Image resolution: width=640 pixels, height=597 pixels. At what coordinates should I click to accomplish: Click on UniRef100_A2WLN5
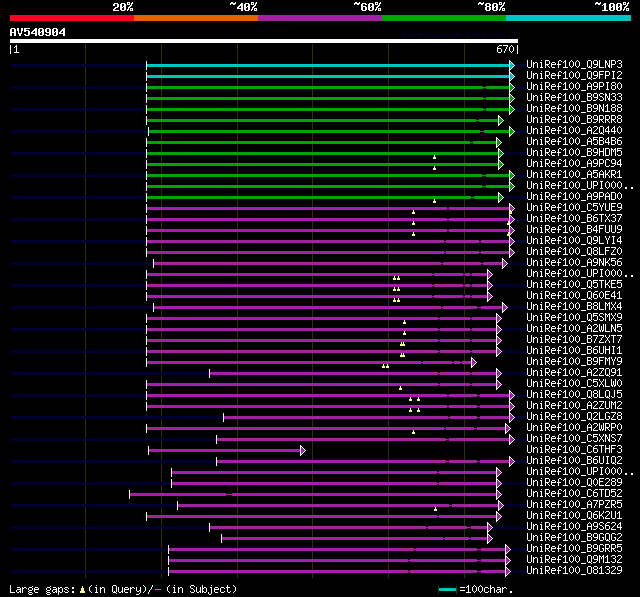click(574, 329)
